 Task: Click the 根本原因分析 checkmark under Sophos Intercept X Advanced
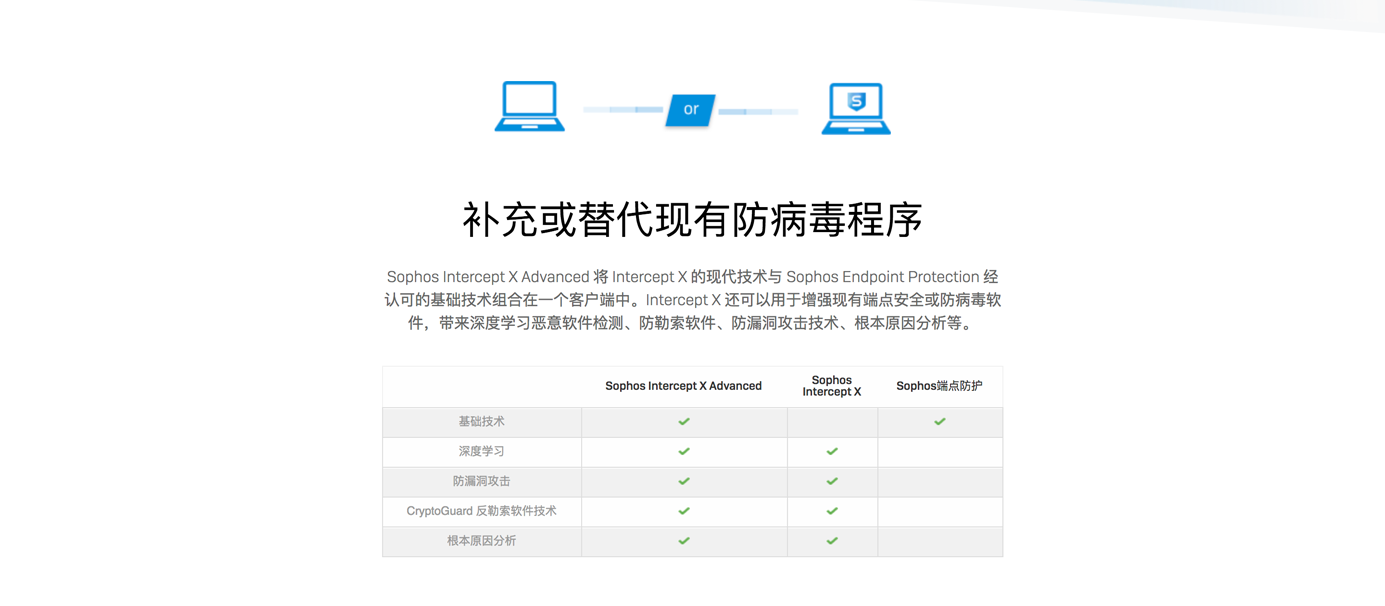coord(684,541)
